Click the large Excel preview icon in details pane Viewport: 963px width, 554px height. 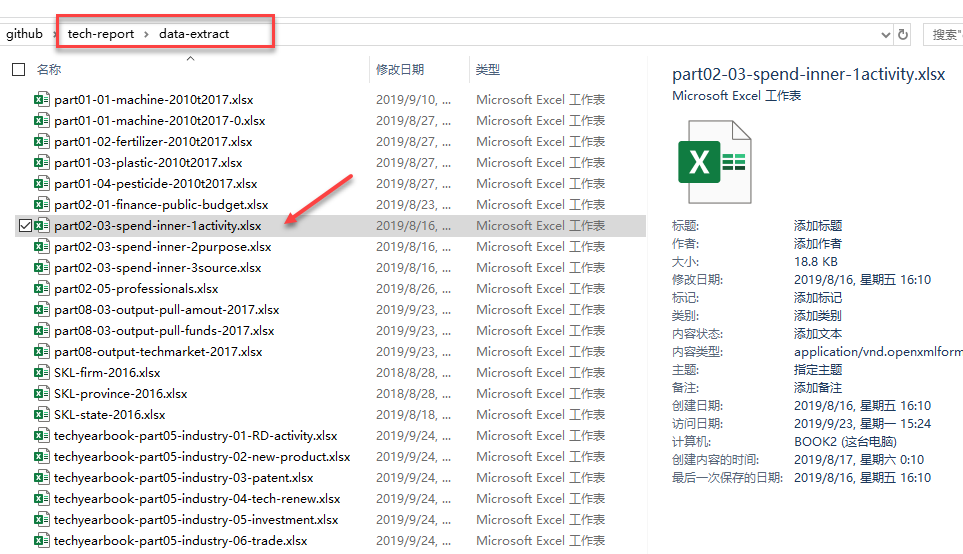pos(714,162)
